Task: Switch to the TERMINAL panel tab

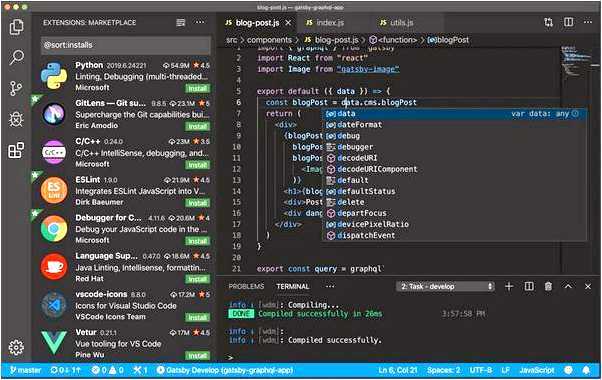Action: [293, 287]
